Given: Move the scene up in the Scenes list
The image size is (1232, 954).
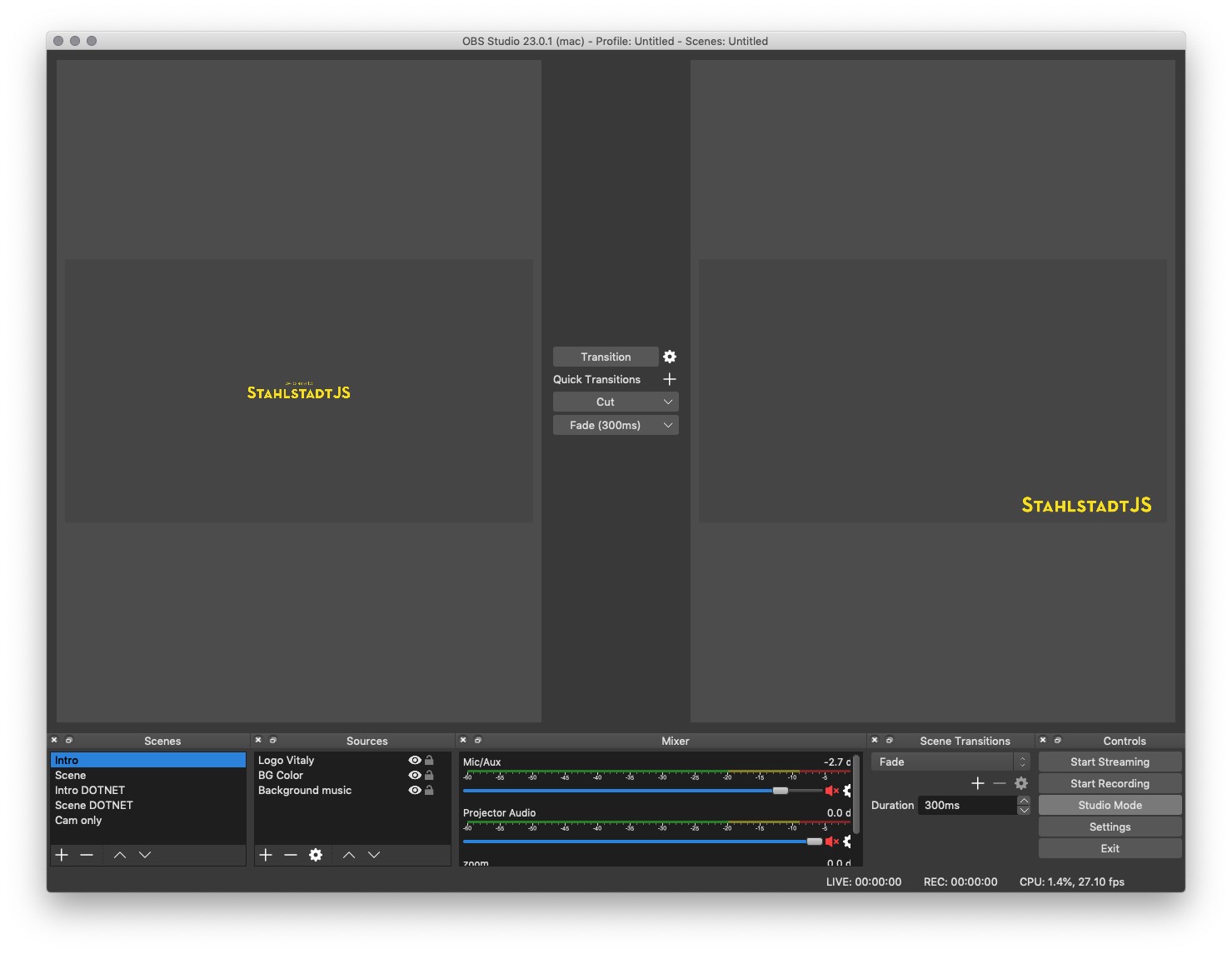Looking at the screenshot, I should (x=120, y=855).
